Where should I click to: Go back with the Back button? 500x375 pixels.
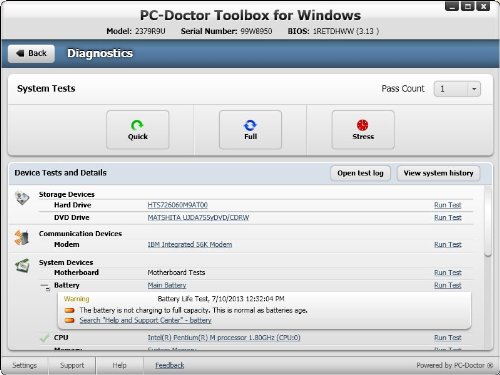click(31, 53)
